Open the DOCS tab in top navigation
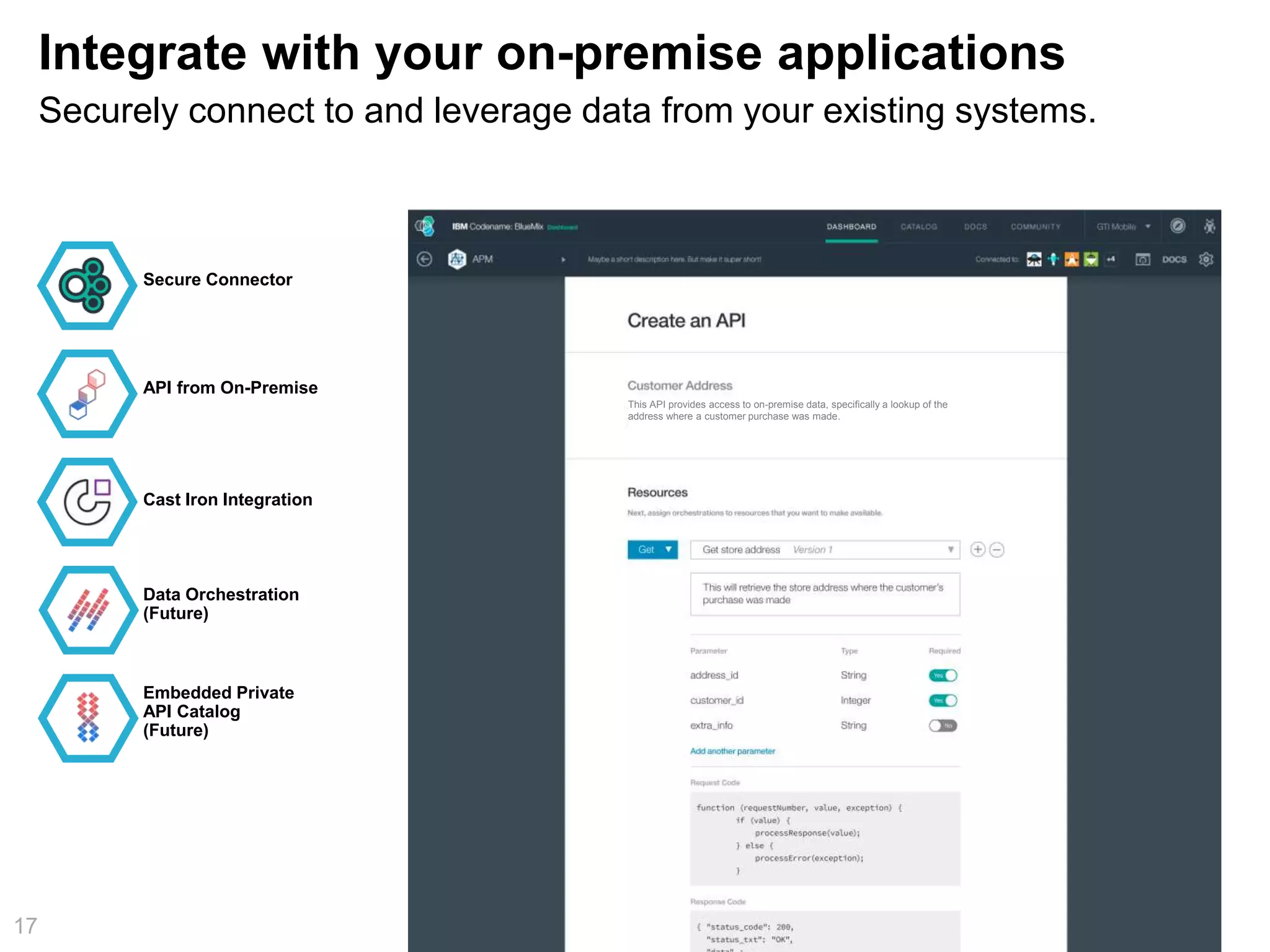Viewport: 1270px width, 952px height. 975,226
